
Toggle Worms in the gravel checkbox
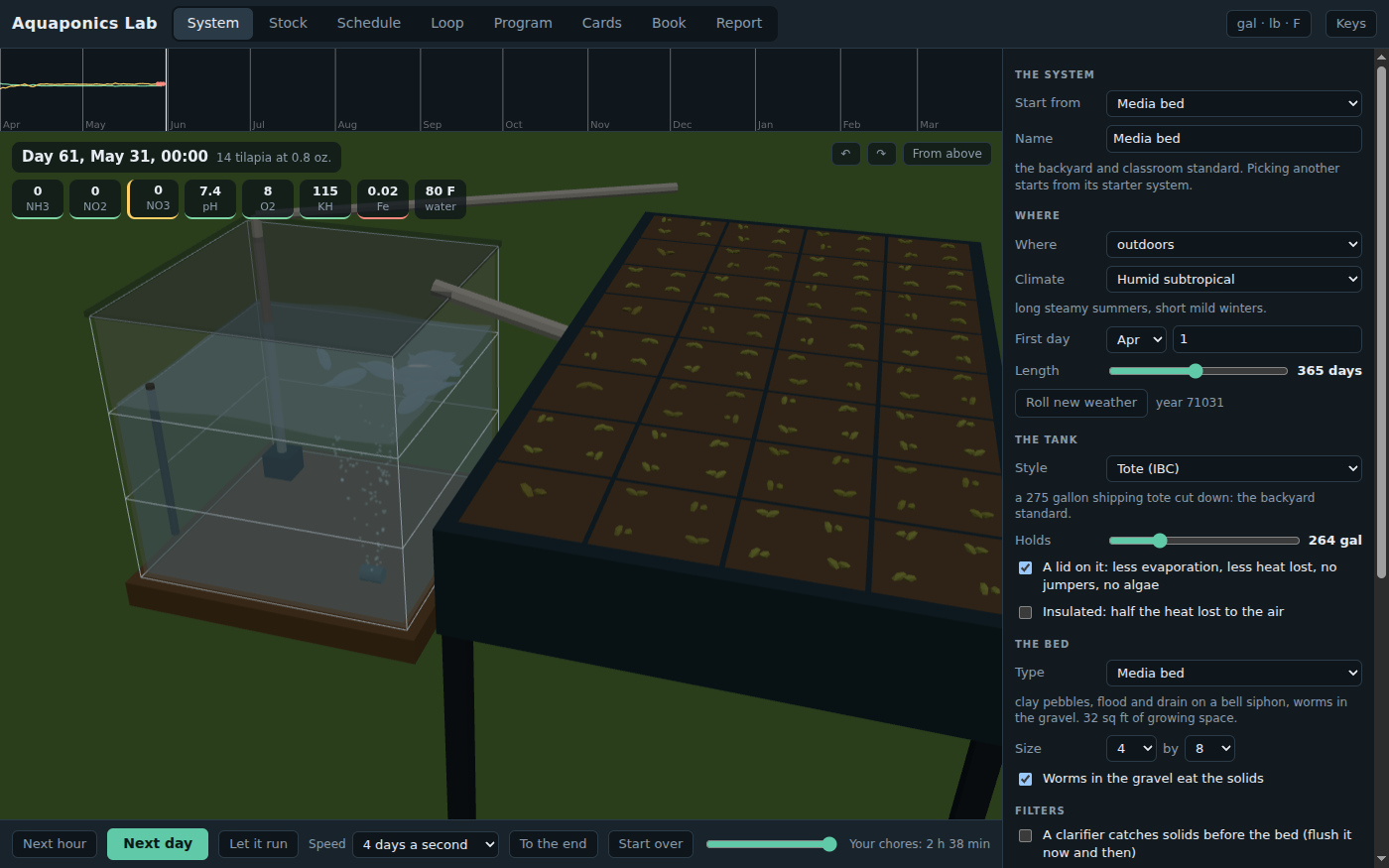pos(1025,779)
